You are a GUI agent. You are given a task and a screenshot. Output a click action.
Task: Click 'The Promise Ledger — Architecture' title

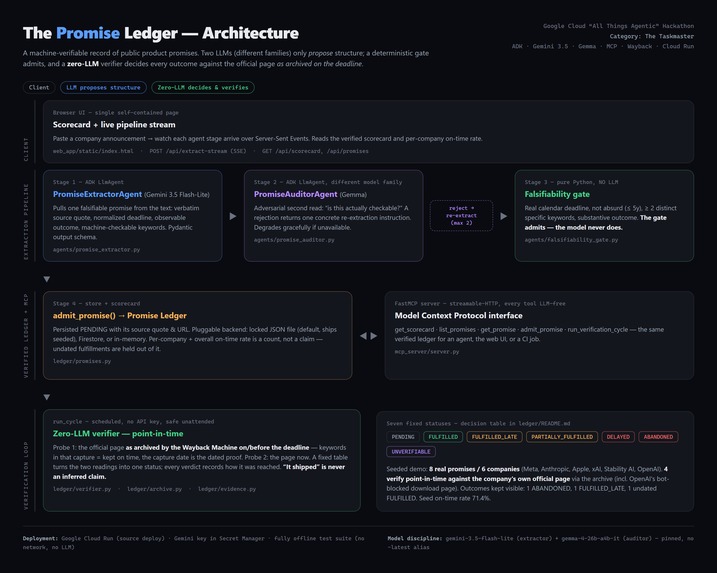click(161, 33)
